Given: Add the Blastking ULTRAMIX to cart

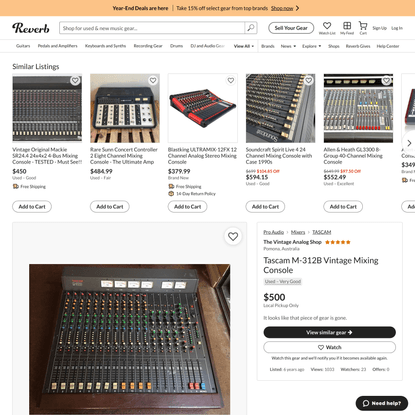Looking at the screenshot, I should click(187, 207).
